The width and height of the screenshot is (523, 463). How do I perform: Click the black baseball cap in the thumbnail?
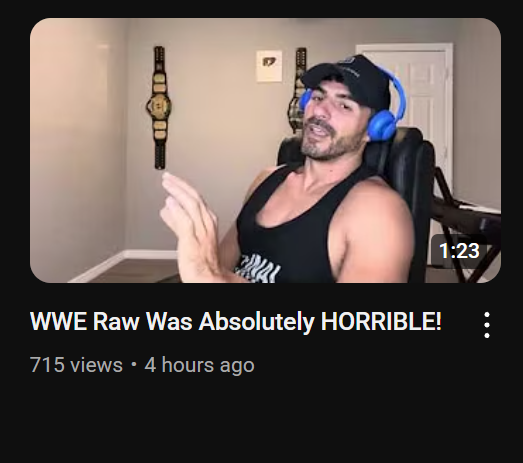click(348, 80)
